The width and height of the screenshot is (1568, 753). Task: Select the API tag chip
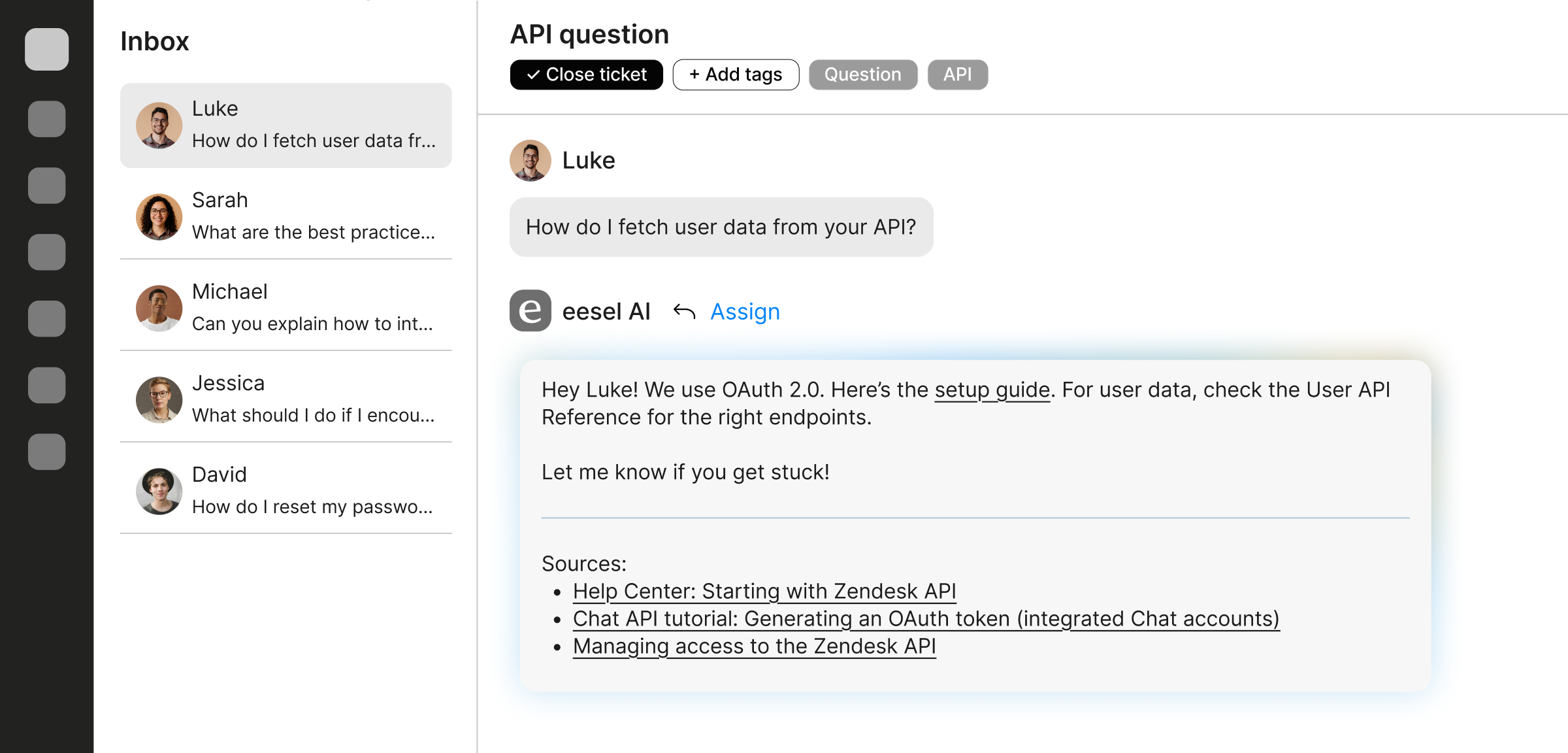tap(957, 75)
